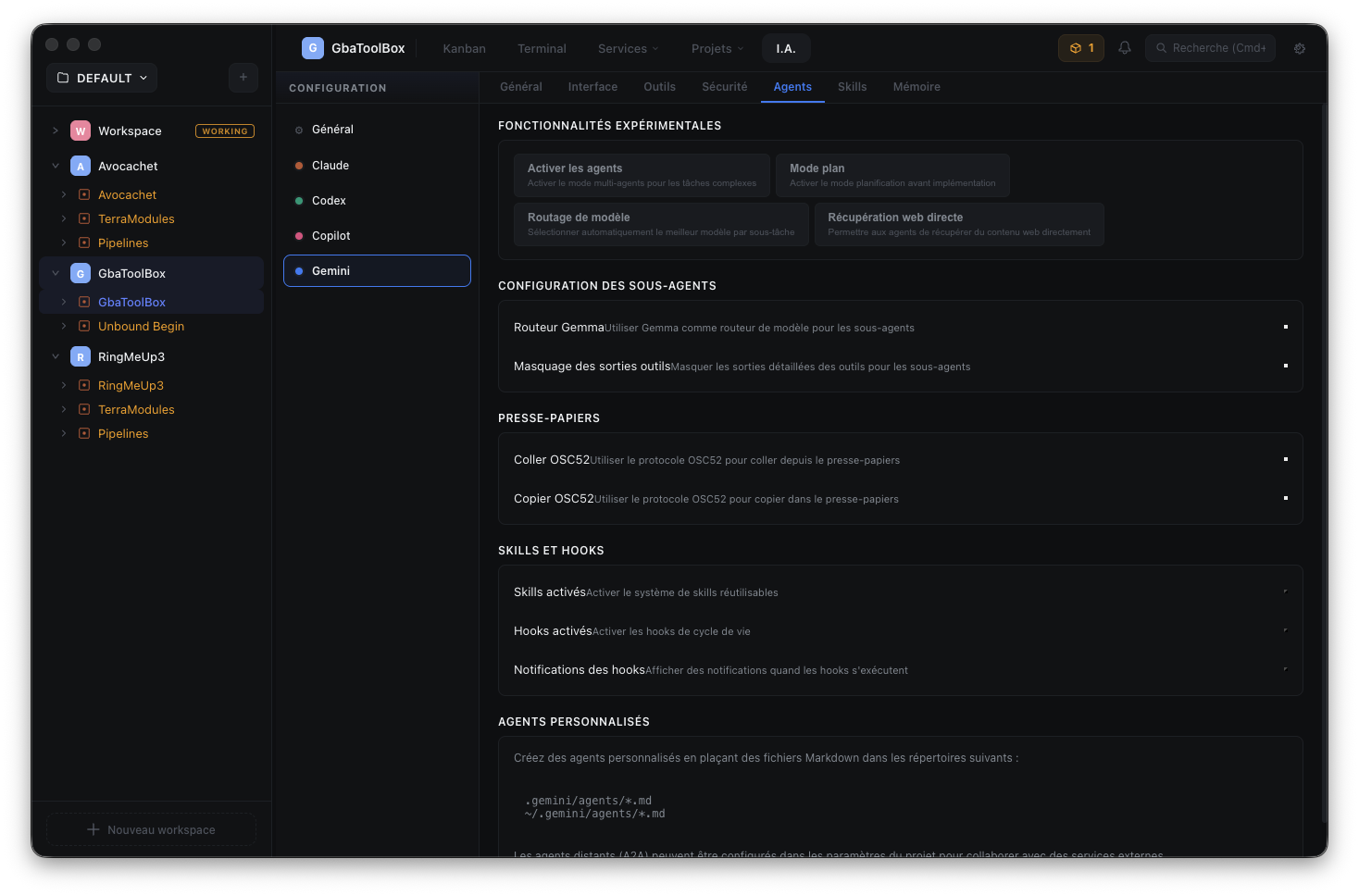The height and width of the screenshot is (896, 1359).
Task: Collapse the GbaToolBox group chevron
Action: [x=56, y=273]
